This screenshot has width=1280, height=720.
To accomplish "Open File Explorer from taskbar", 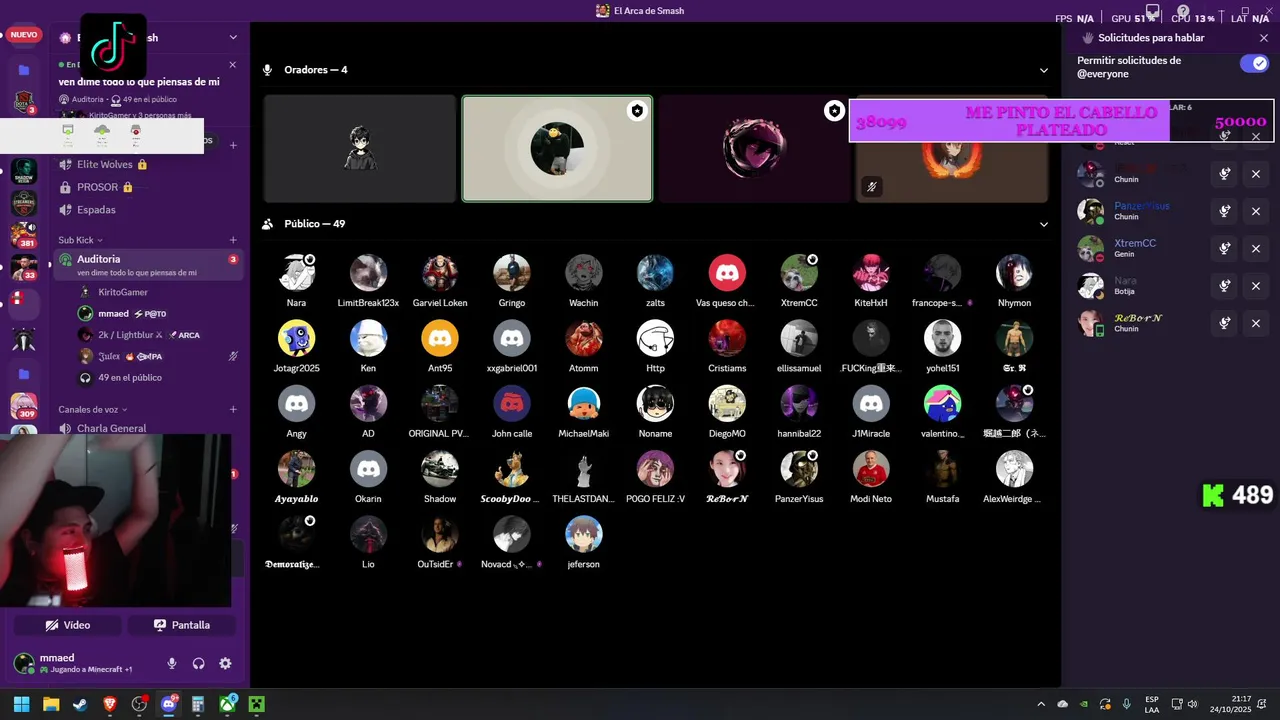I will point(51,704).
